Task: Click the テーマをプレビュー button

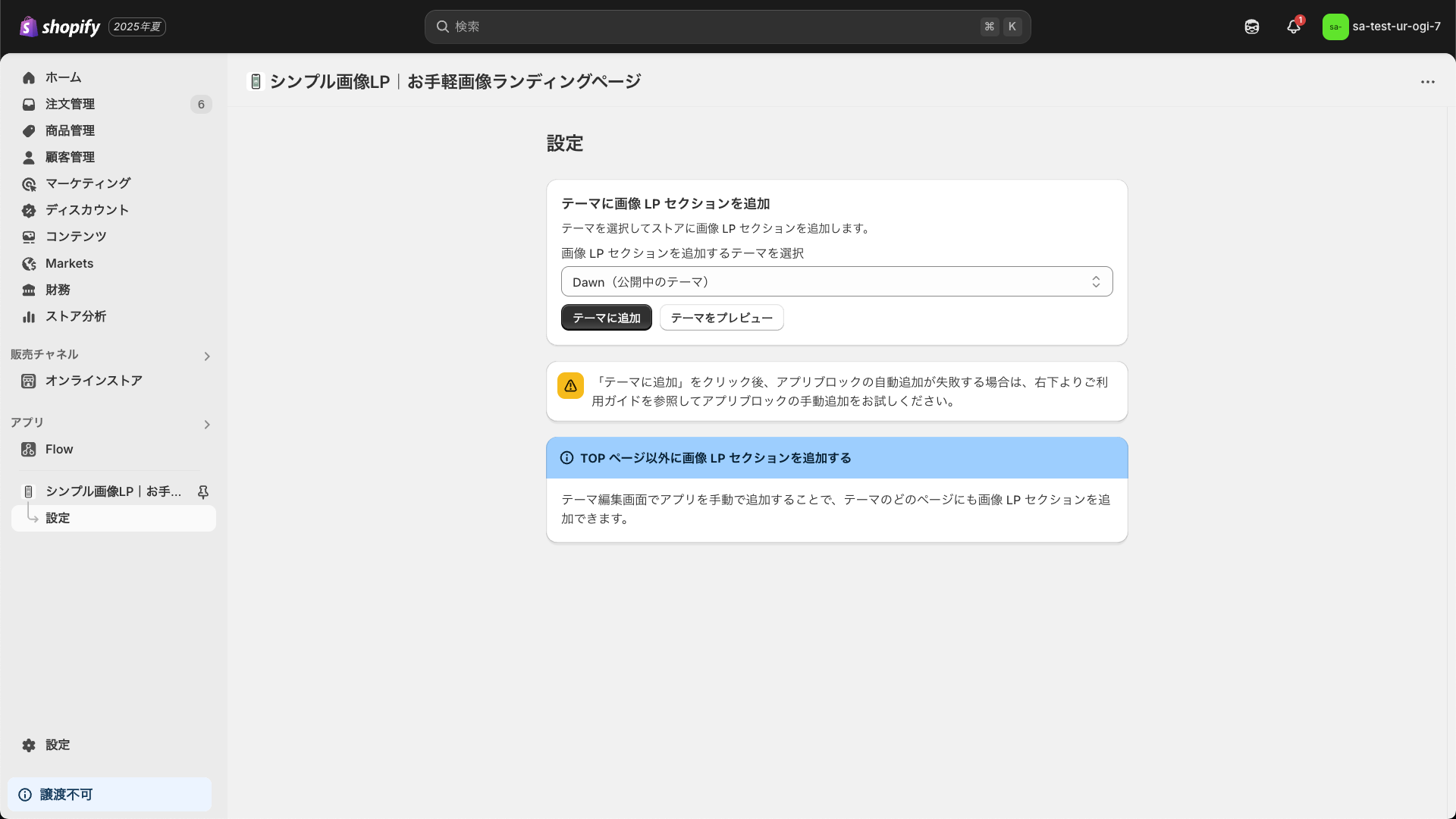Action: click(721, 317)
